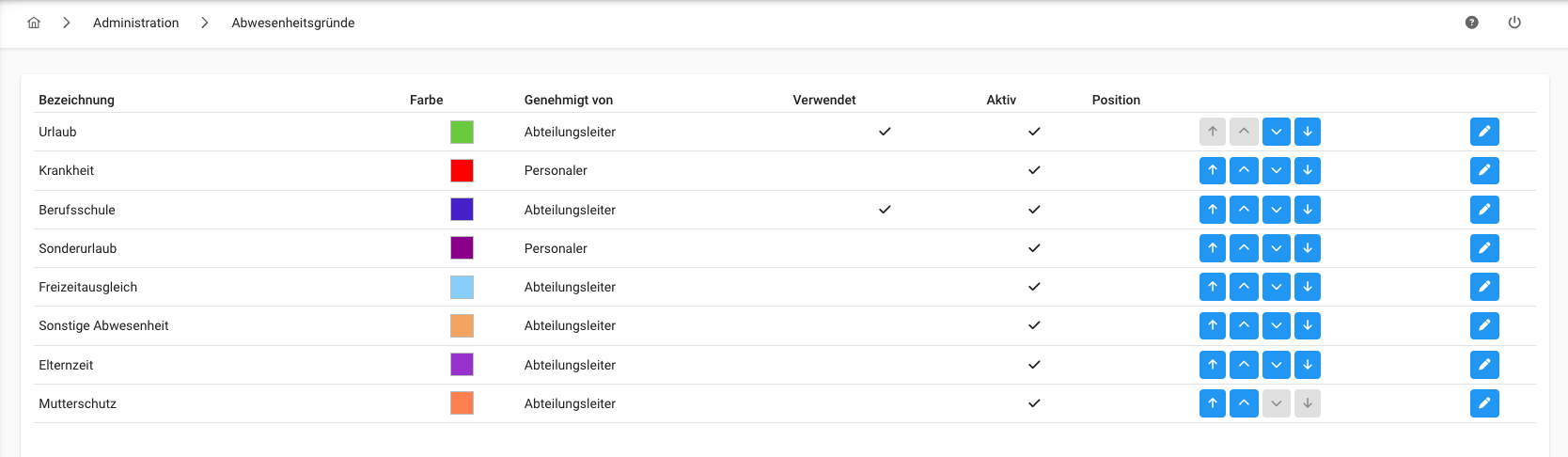Screen dimensions: 1568x457
Task: Edit the Elternzeit absence reason
Action: 1484,365
